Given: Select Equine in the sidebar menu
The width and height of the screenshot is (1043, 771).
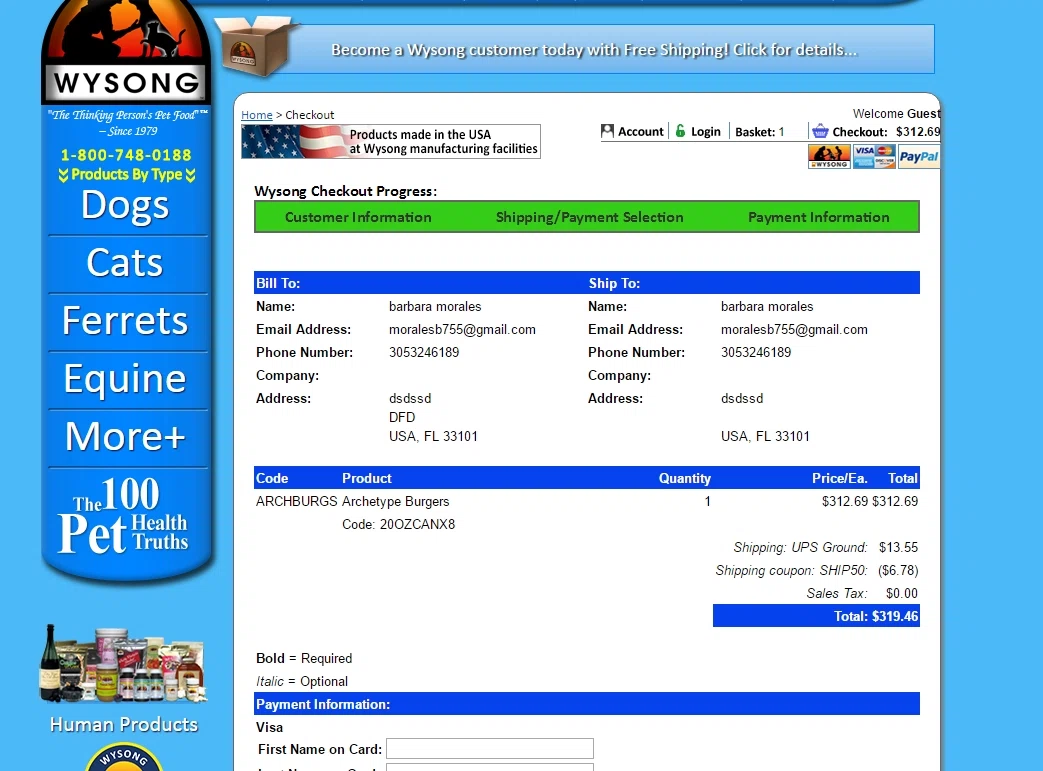Looking at the screenshot, I should coord(125,379).
